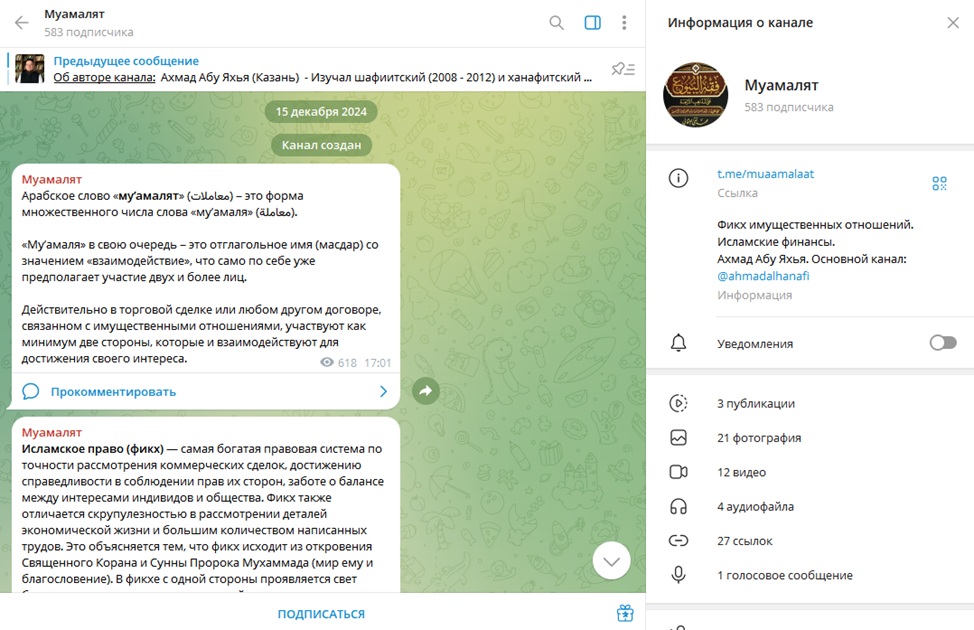Expand comments via Прокомментировать chevron arrow
The width and height of the screenshot is (974, 630).
[x=383, y=391]
